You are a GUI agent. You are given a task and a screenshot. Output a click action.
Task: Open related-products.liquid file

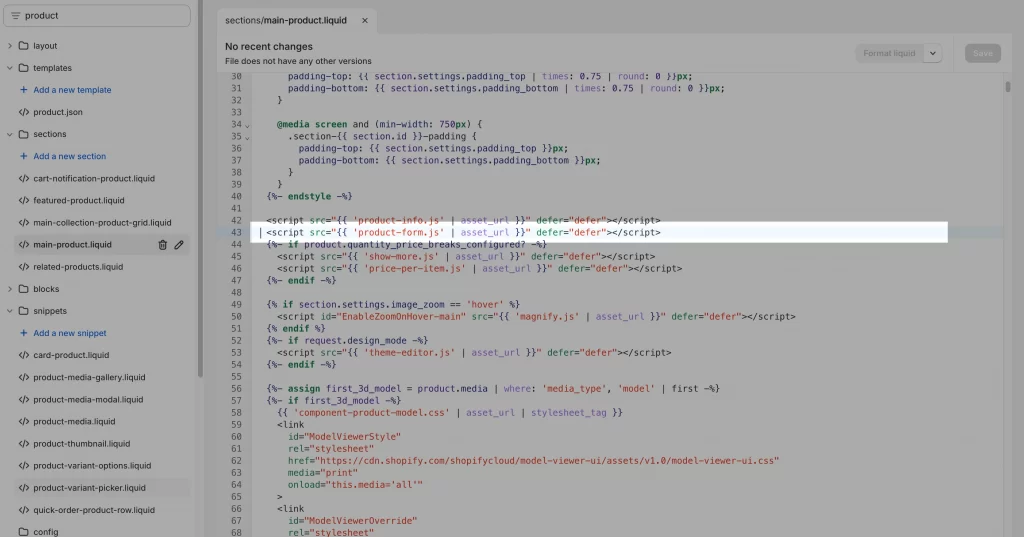tap(78, 267)
